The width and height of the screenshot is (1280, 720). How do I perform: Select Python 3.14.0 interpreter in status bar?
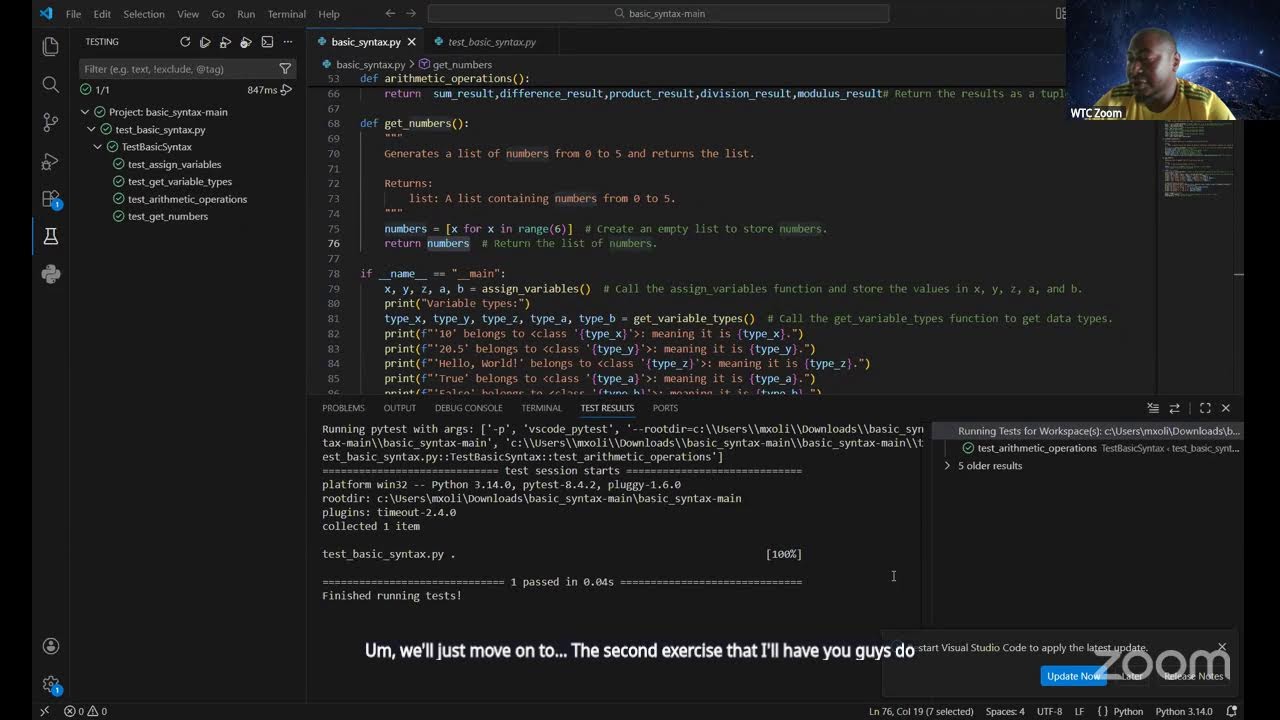1184,711
